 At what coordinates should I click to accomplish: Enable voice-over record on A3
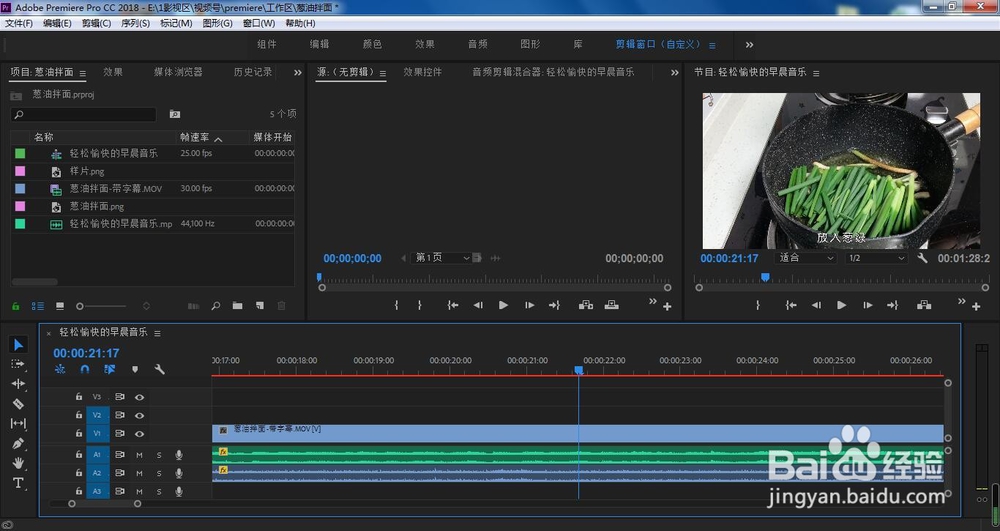point(179,491)
